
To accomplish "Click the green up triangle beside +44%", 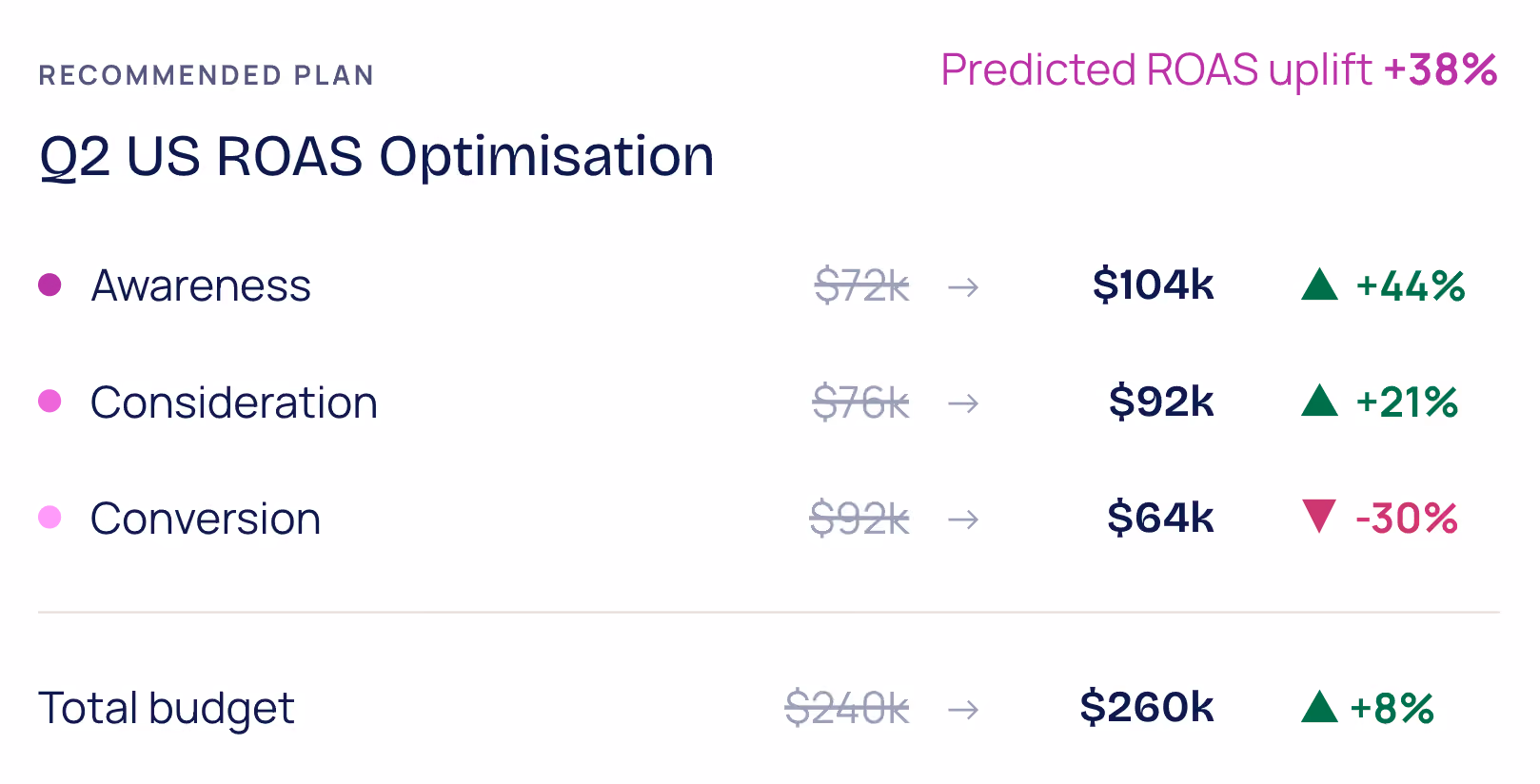I will [x=1319, y=284].
